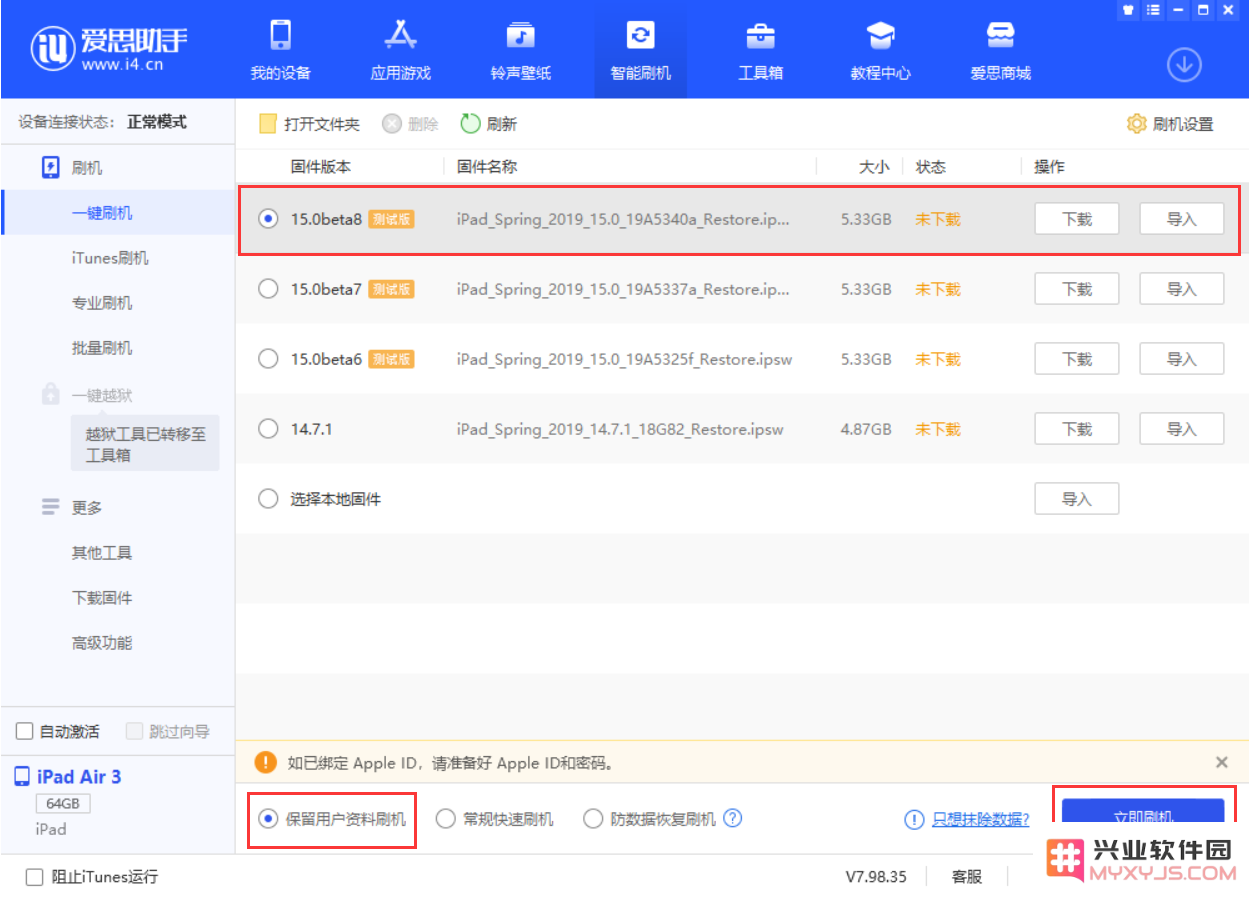Click the help question mark icon

click(733, 818)
